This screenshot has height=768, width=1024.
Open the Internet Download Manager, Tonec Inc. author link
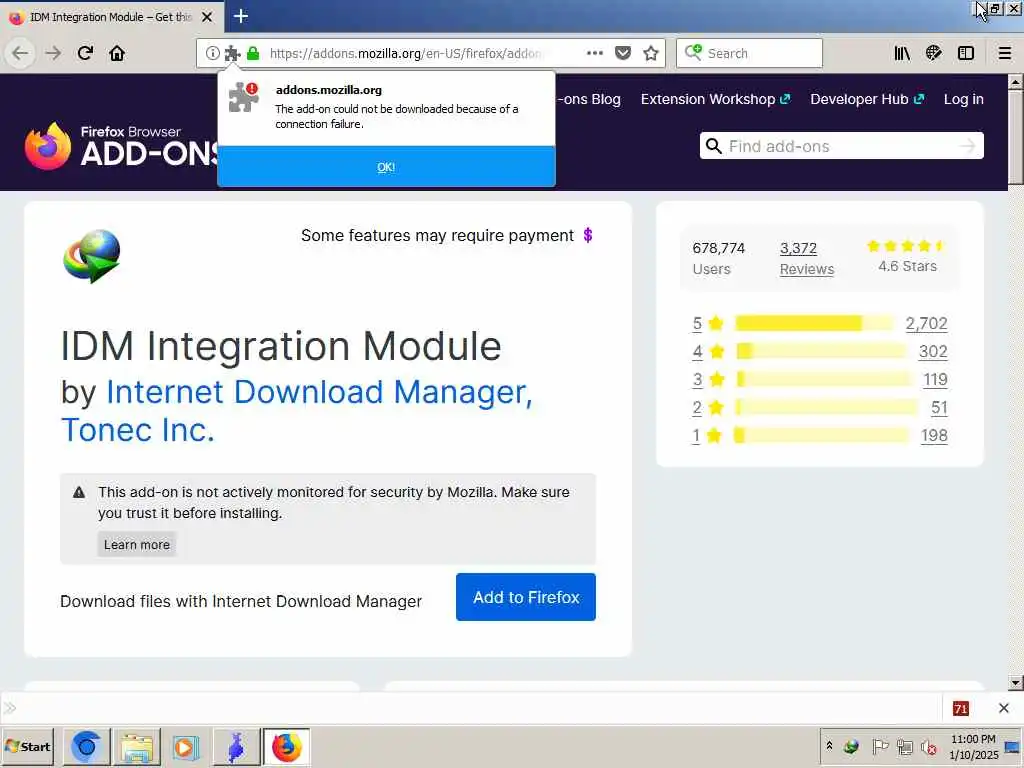pos(296,410)
